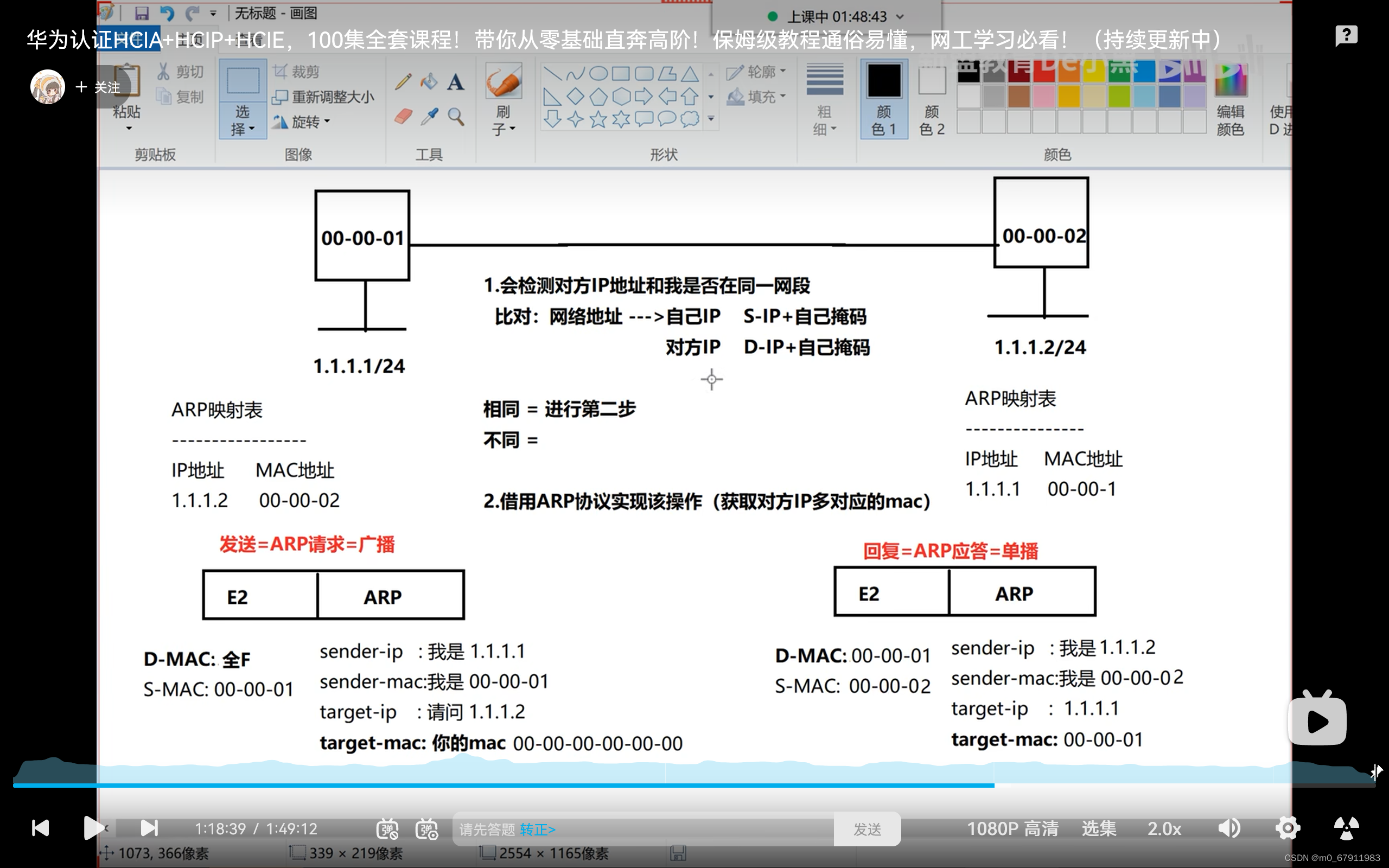Open the 粘贴 paste dropdown arrow

pyautogui.click(x=129, y=128)
